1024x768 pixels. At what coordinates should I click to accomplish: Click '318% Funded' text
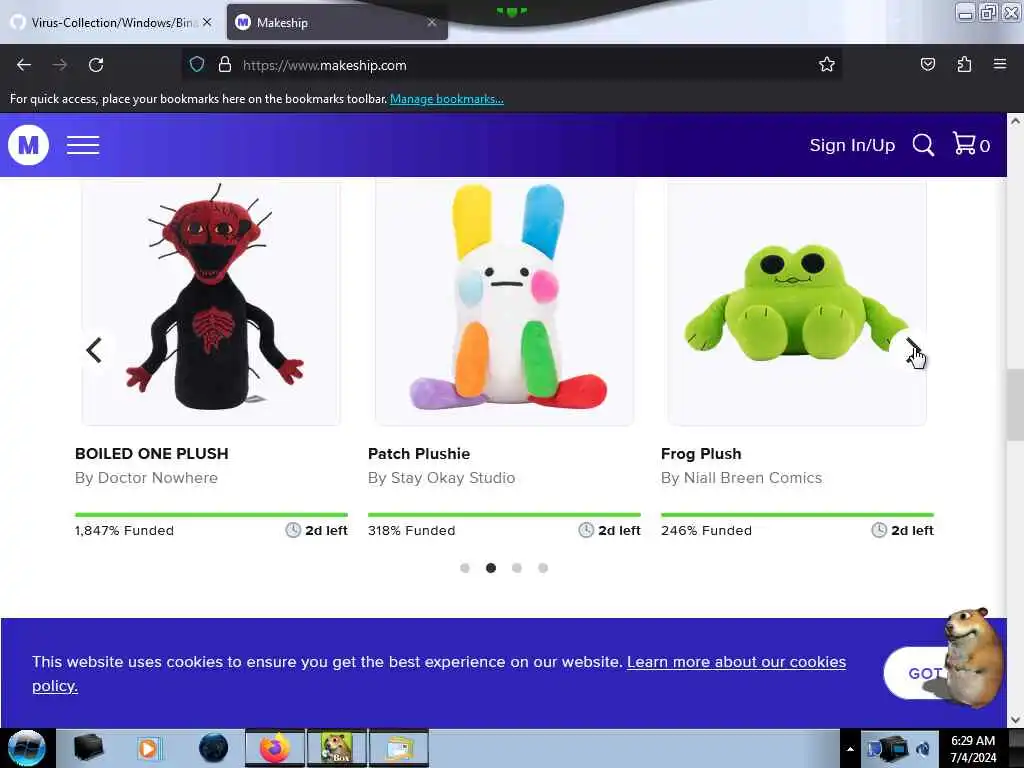tap(411, 530)
